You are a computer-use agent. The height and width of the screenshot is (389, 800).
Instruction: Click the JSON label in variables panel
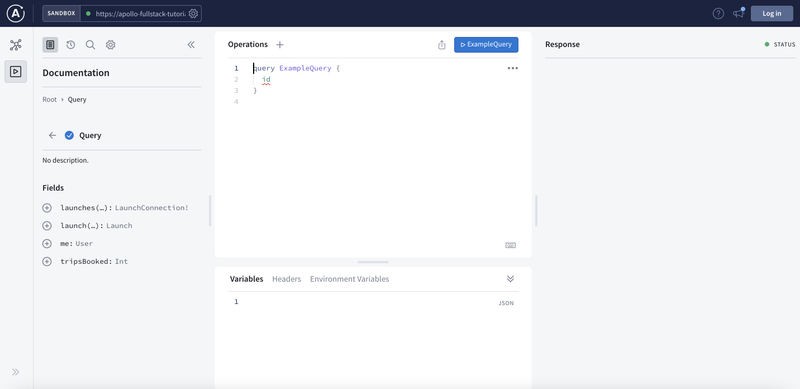[506, 303]
